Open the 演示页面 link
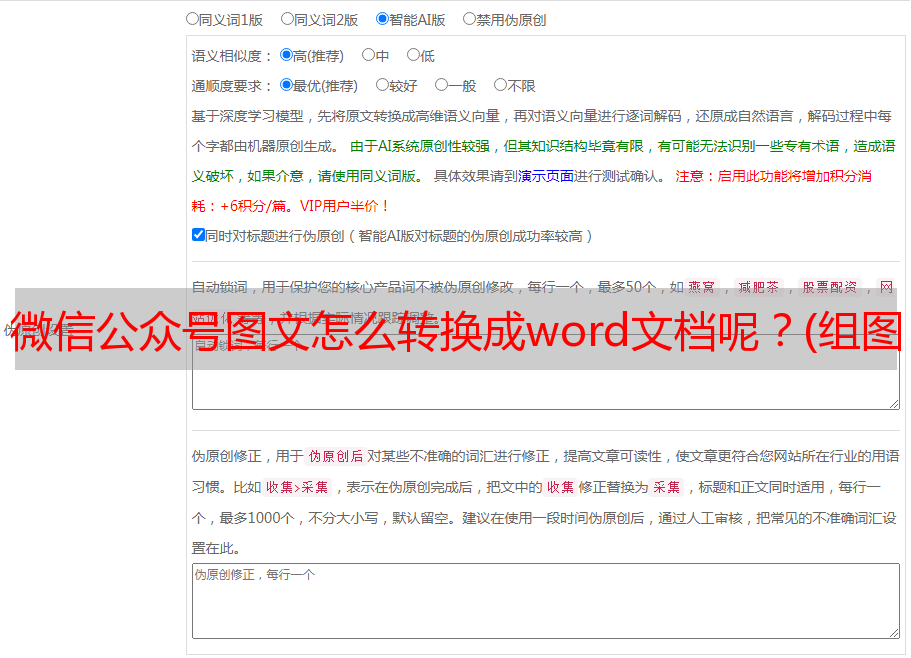The image size is (911, 658). tap(545, 176)
